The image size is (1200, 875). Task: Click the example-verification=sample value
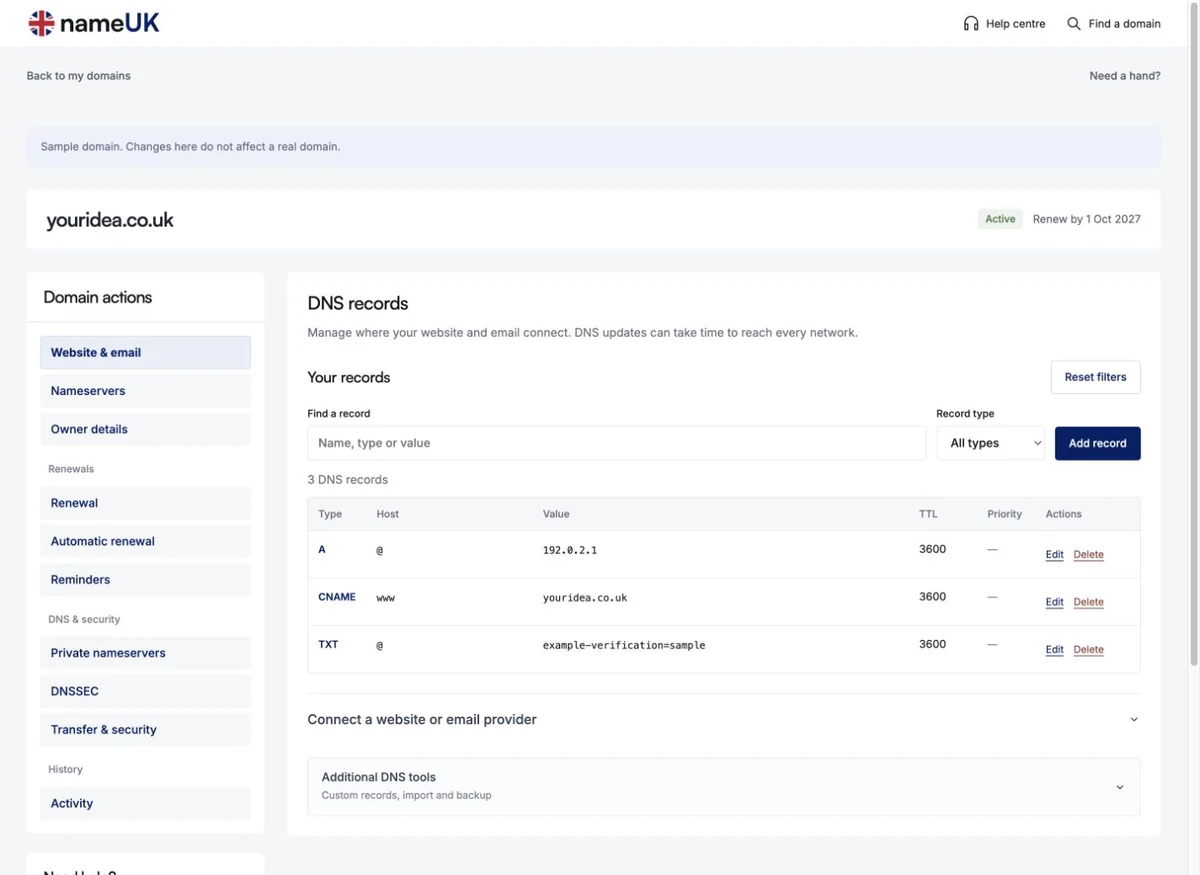pyautogui.click(x=624, y=646)
